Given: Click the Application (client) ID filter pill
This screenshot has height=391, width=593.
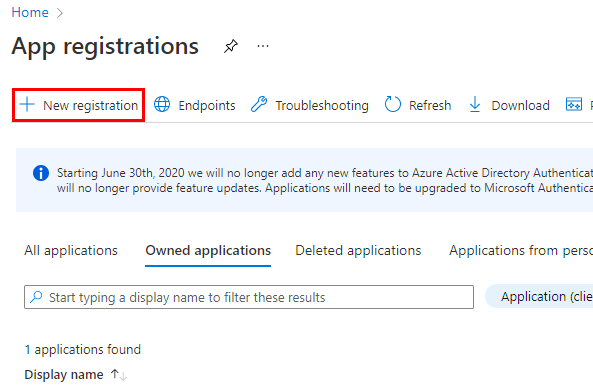Looking at the screenshot, I should pyautogui.click(x=539, y=296).
